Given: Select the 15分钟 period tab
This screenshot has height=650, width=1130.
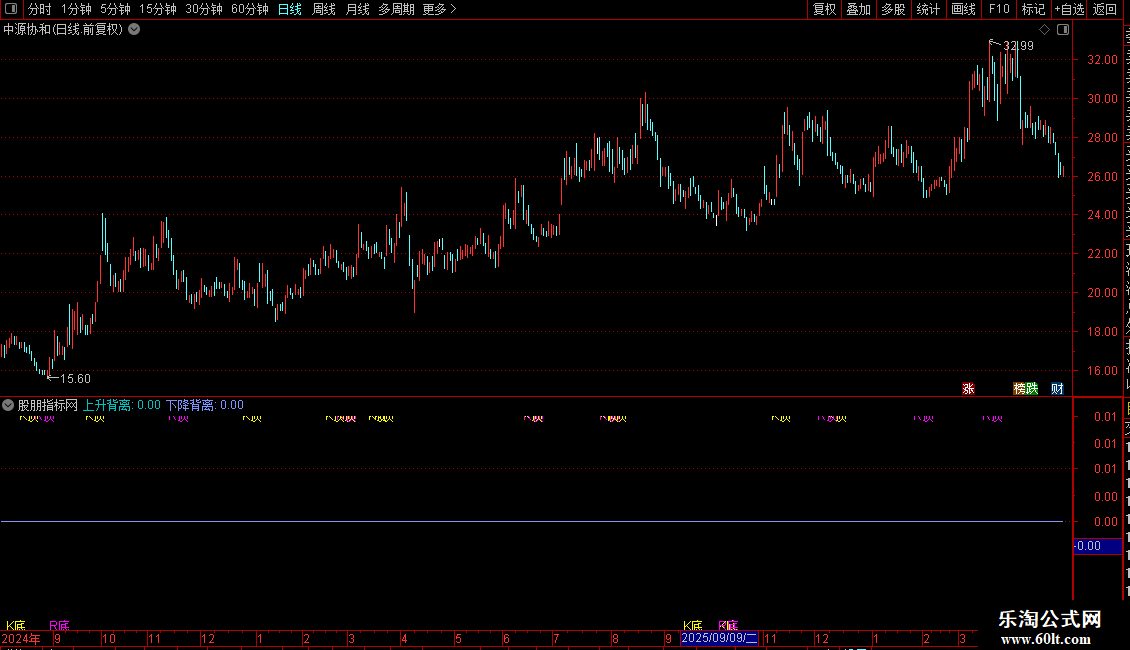Looking at the screenshot, I should [158, 9].
